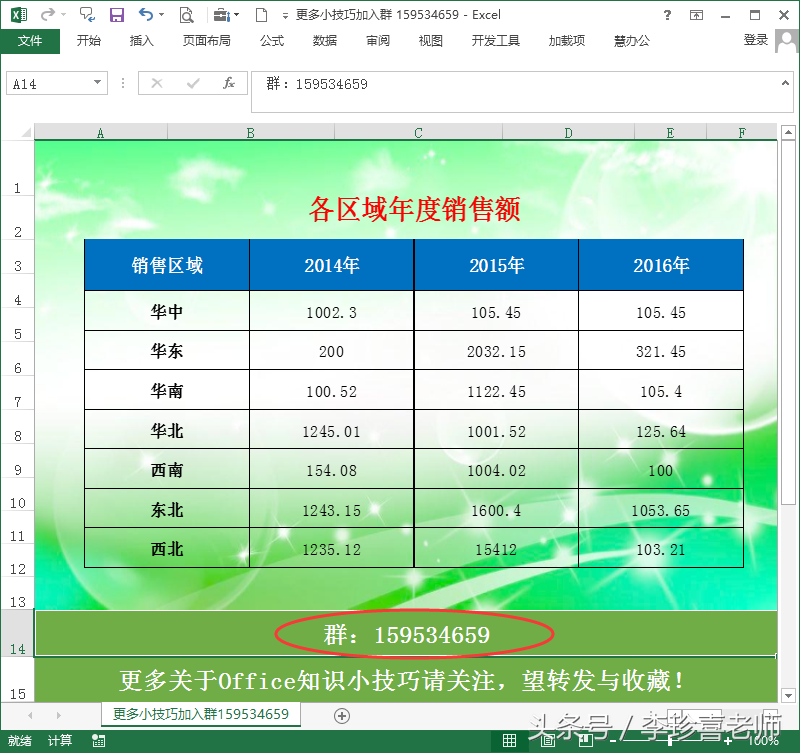This screenshot has height=753, width=800.
Task: Select the sheet tab 更多小技巧加入群159534659
Action: [201, 714]
